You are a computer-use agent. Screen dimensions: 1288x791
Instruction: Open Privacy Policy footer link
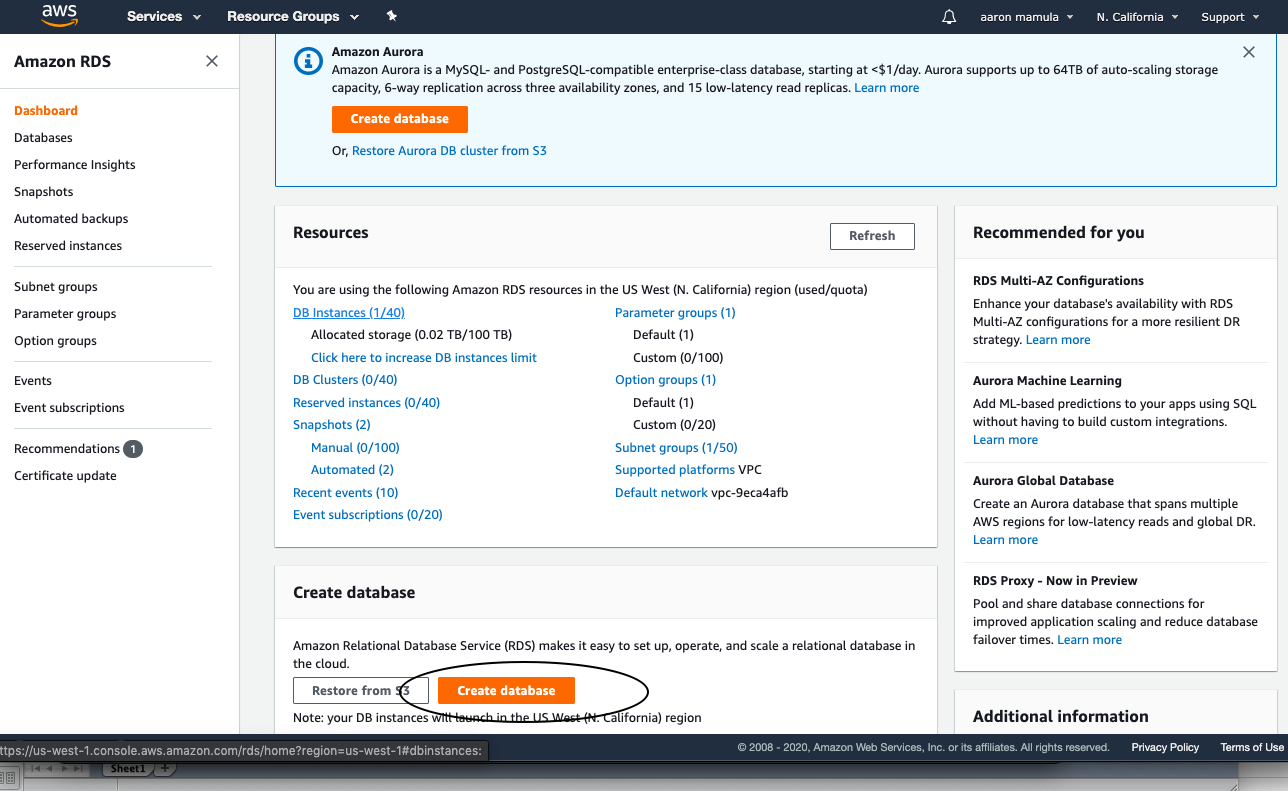click(1165, 748)
